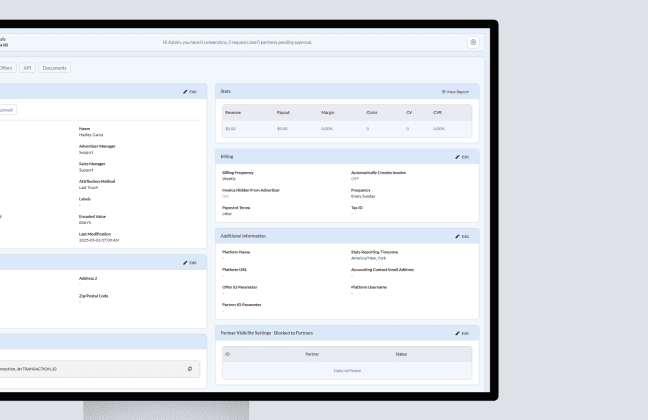
Task: Click the Platform Username label
Action: (369, 287)
